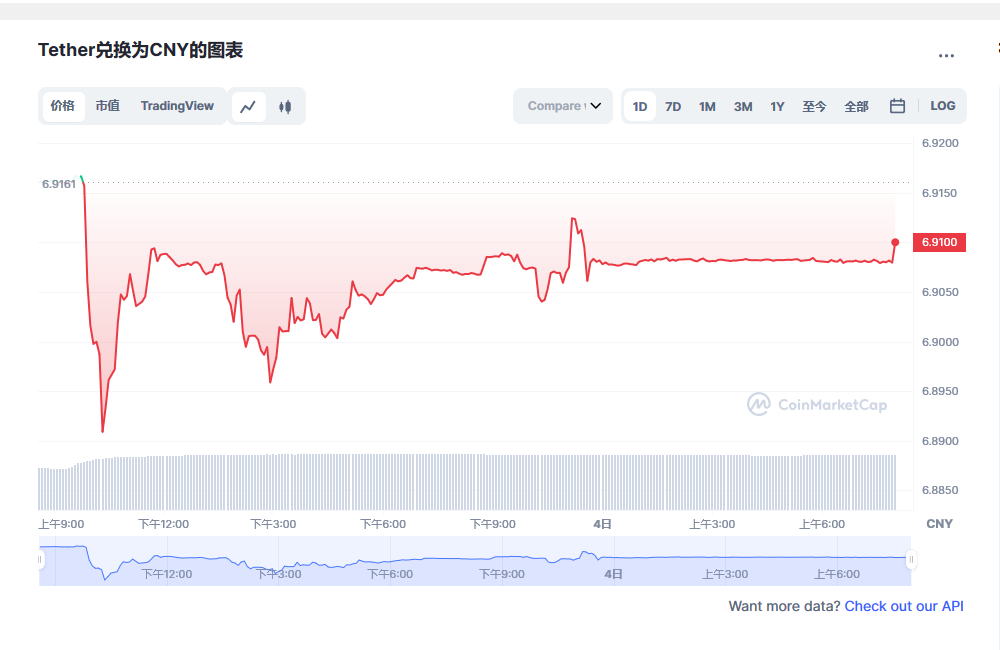The height and width of the screenshot is (650, 1000).
Task: Switch price display to 市值 mode
Action: click(x=107, y=105)
